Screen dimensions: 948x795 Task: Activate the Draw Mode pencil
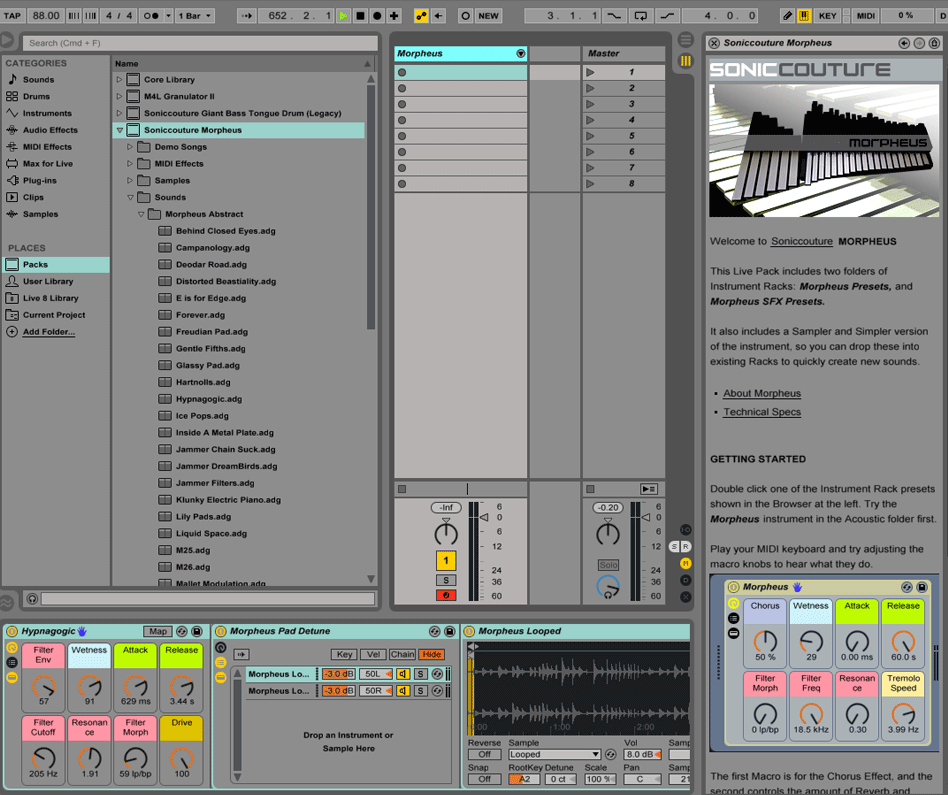point(787,16)
